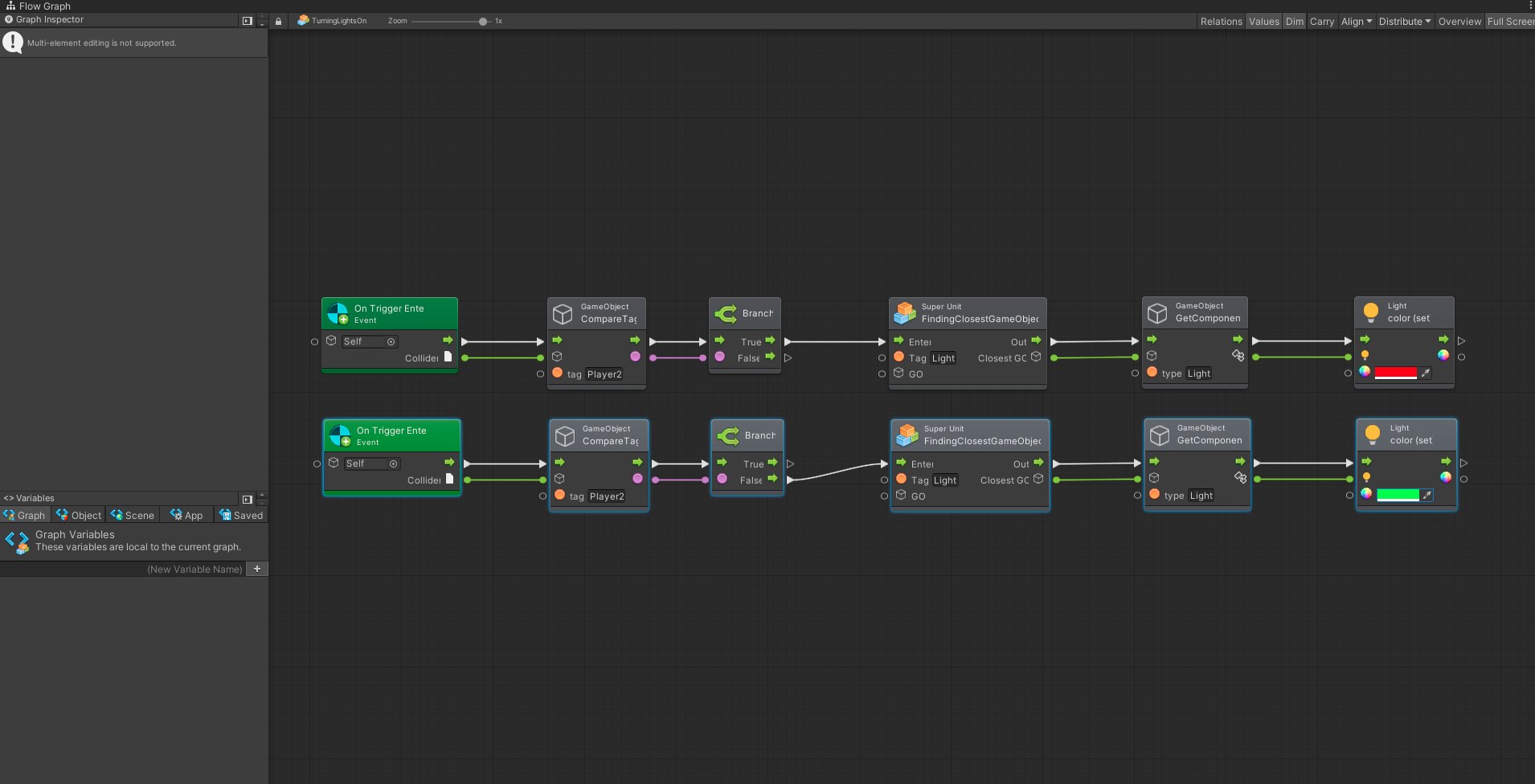Click top Super Unit FindingClosestGameObject icon
1535x784 pixels.
905,312
